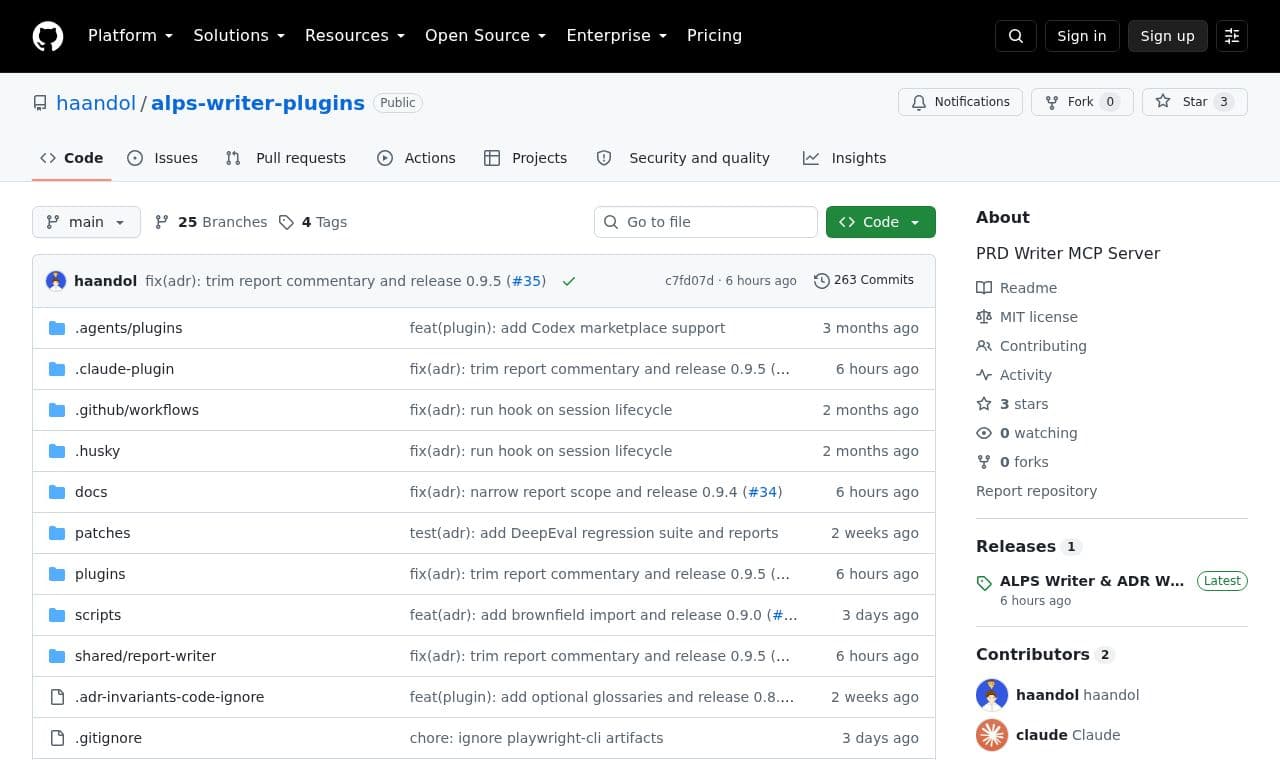Switch to the Actions tab
The image size is (1280, 760).
coord(416,158)
